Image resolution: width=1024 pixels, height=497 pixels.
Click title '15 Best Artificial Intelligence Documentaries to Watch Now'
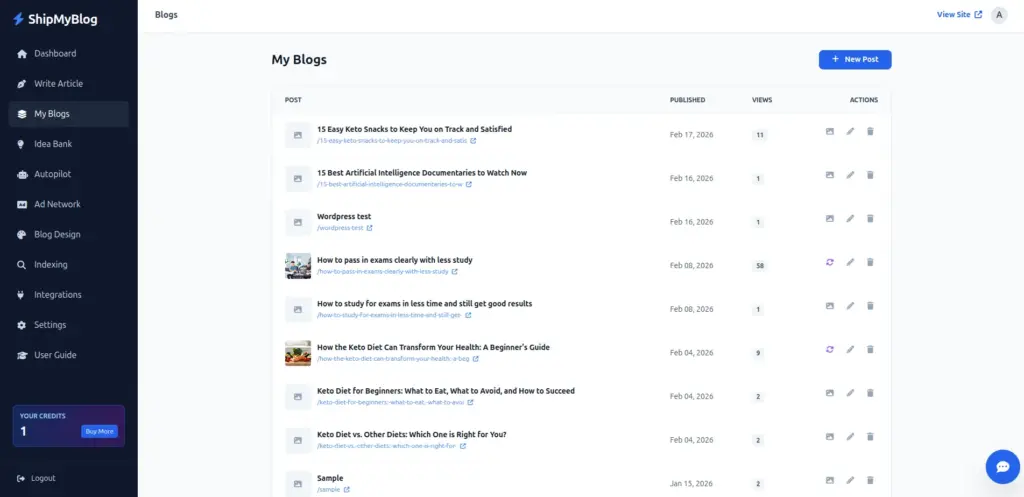(x=422, y=173)
